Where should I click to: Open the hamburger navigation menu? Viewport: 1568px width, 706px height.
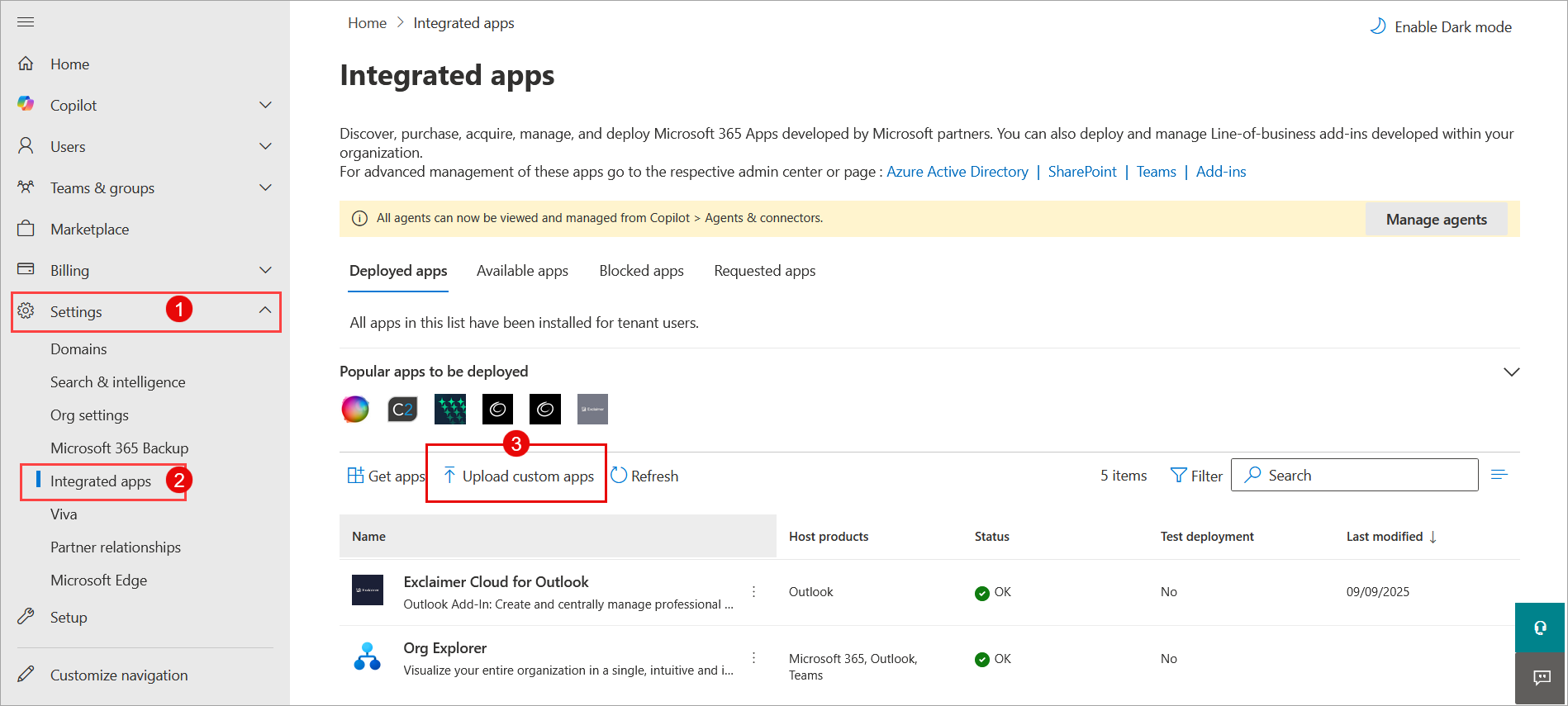pos(26,21)
